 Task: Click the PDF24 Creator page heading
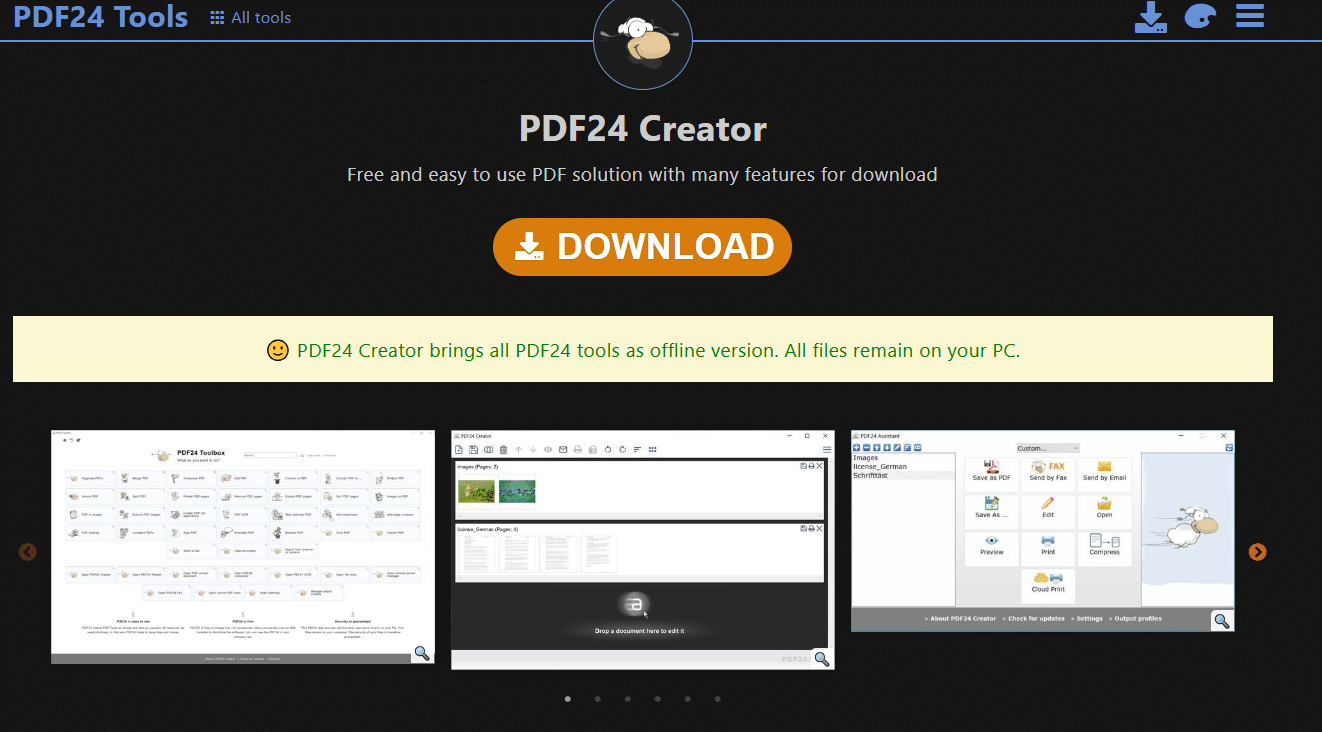pos(643,129)
